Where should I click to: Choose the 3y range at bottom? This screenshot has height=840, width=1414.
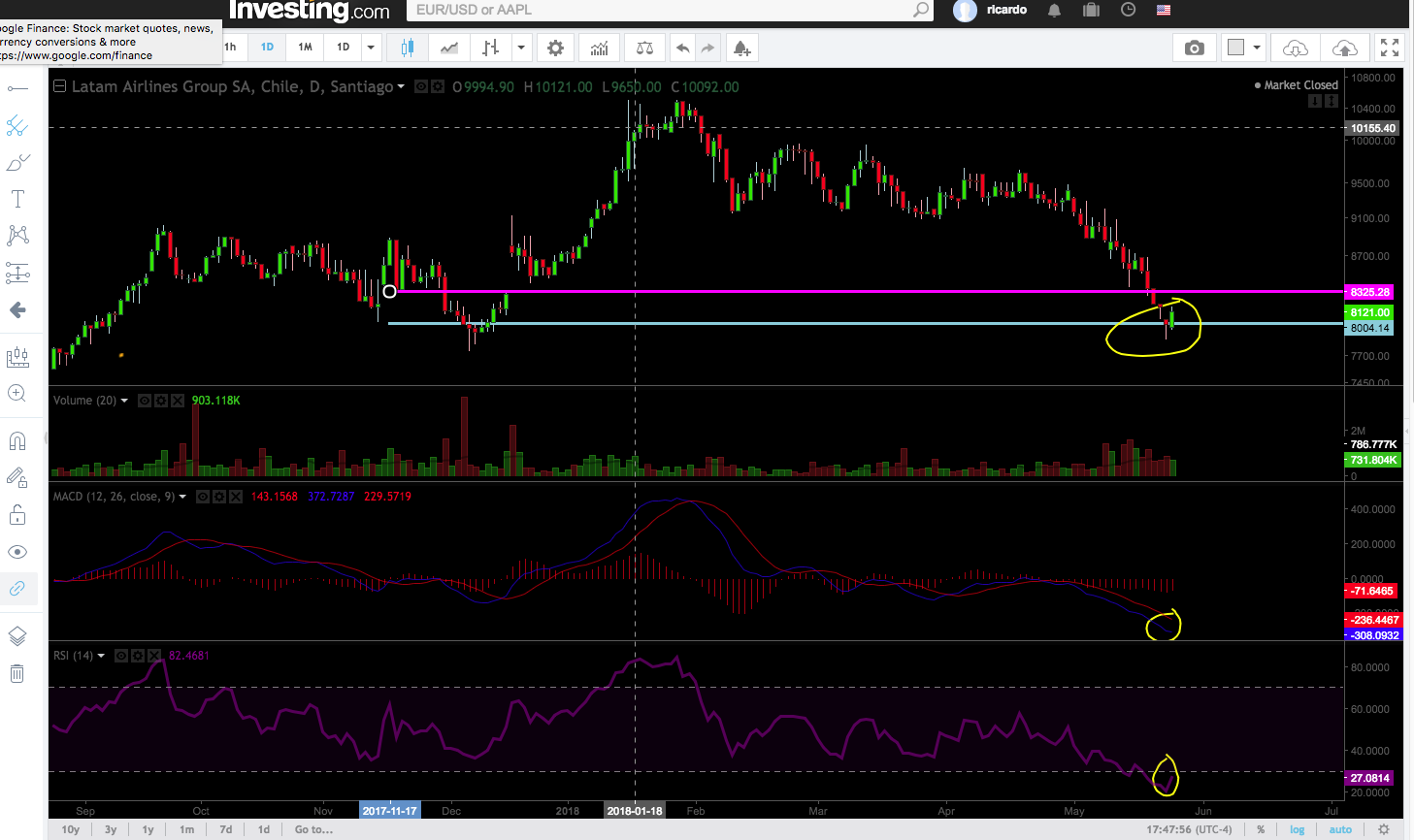point(111,829)
